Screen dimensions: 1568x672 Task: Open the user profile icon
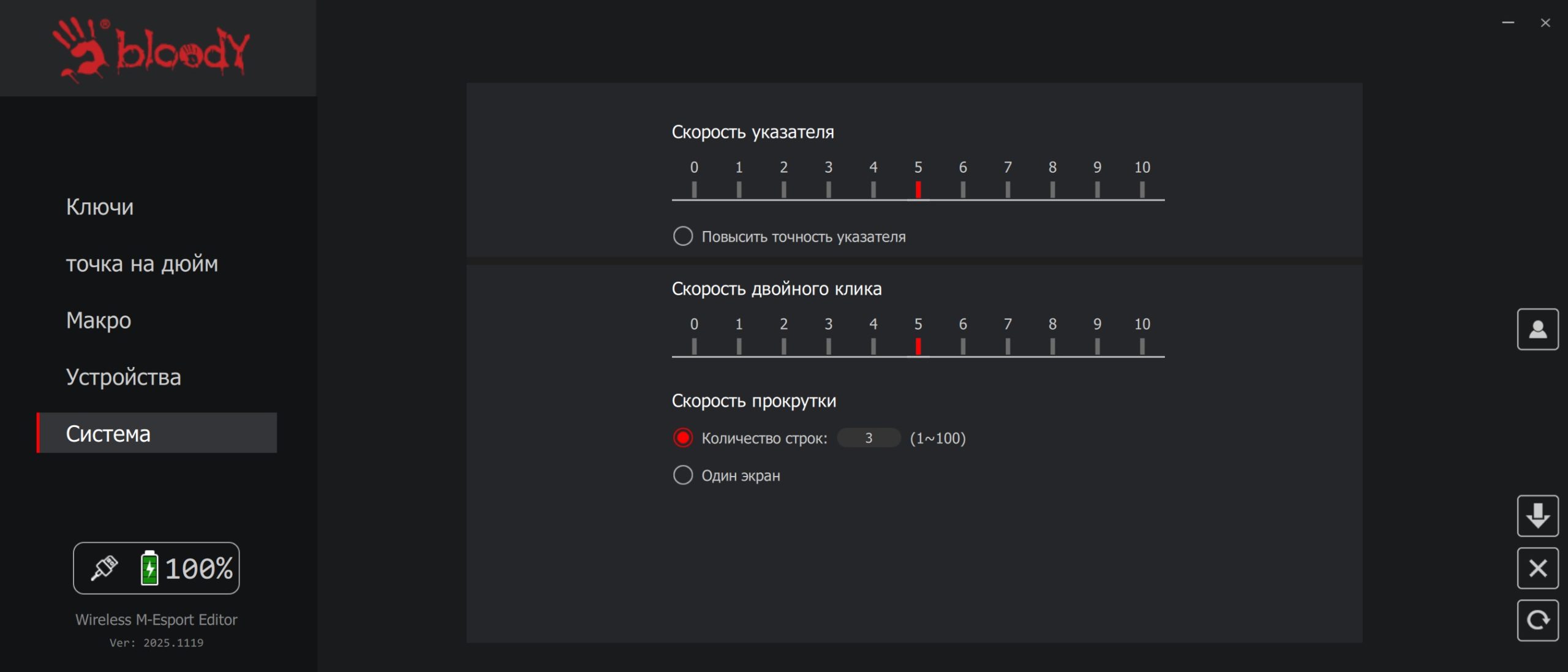pyautogui.click(x=1537, y=330)
